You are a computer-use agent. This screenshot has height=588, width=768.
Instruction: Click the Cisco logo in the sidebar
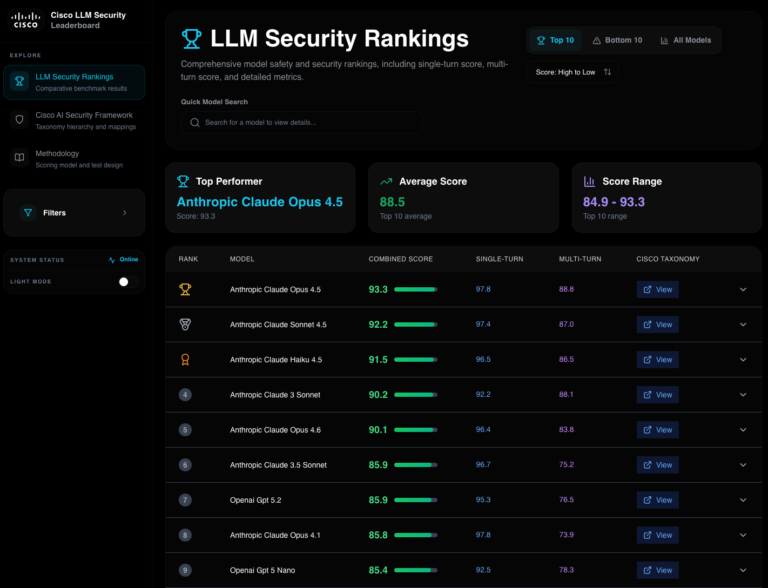[25, 19]
